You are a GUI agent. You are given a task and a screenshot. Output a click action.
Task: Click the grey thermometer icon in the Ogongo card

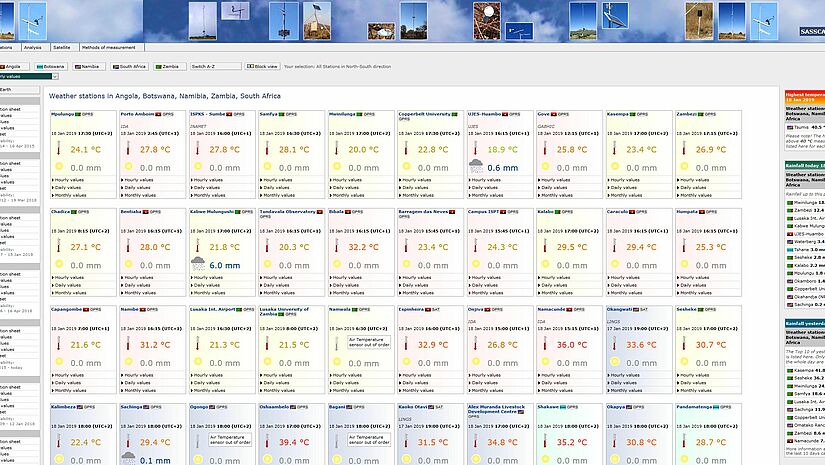(x=197, y=441)
